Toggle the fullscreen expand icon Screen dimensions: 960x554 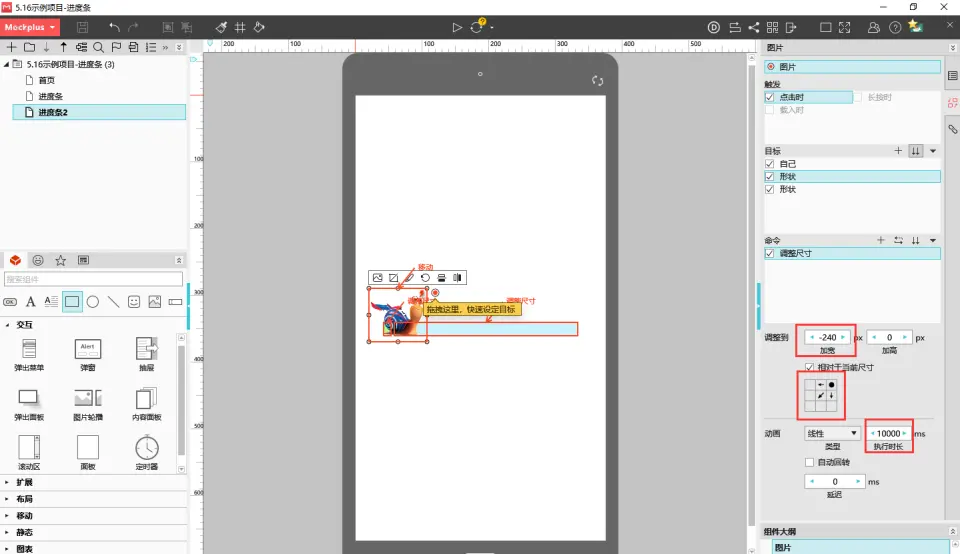[x=845, y=27]
